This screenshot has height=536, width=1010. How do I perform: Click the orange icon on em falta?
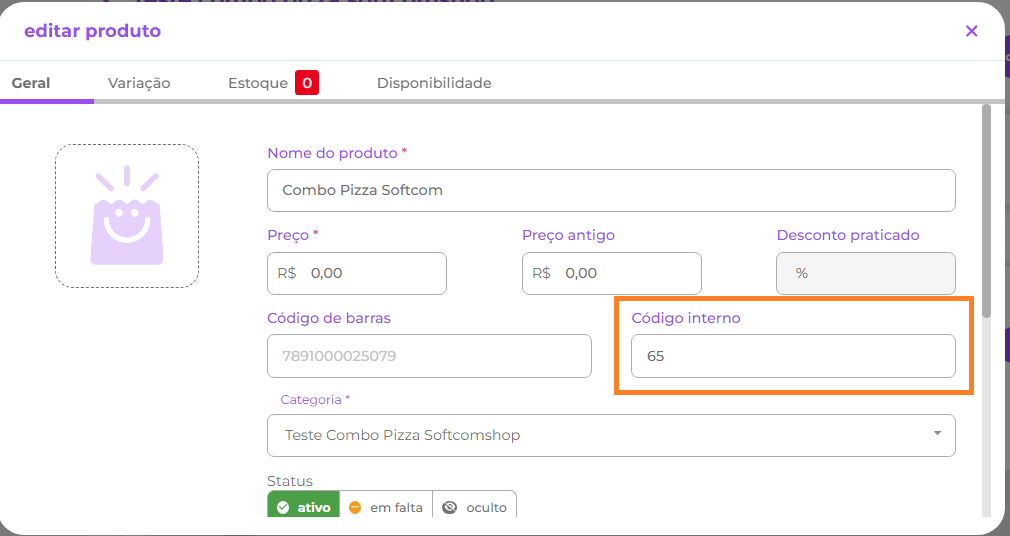point(355,507)
